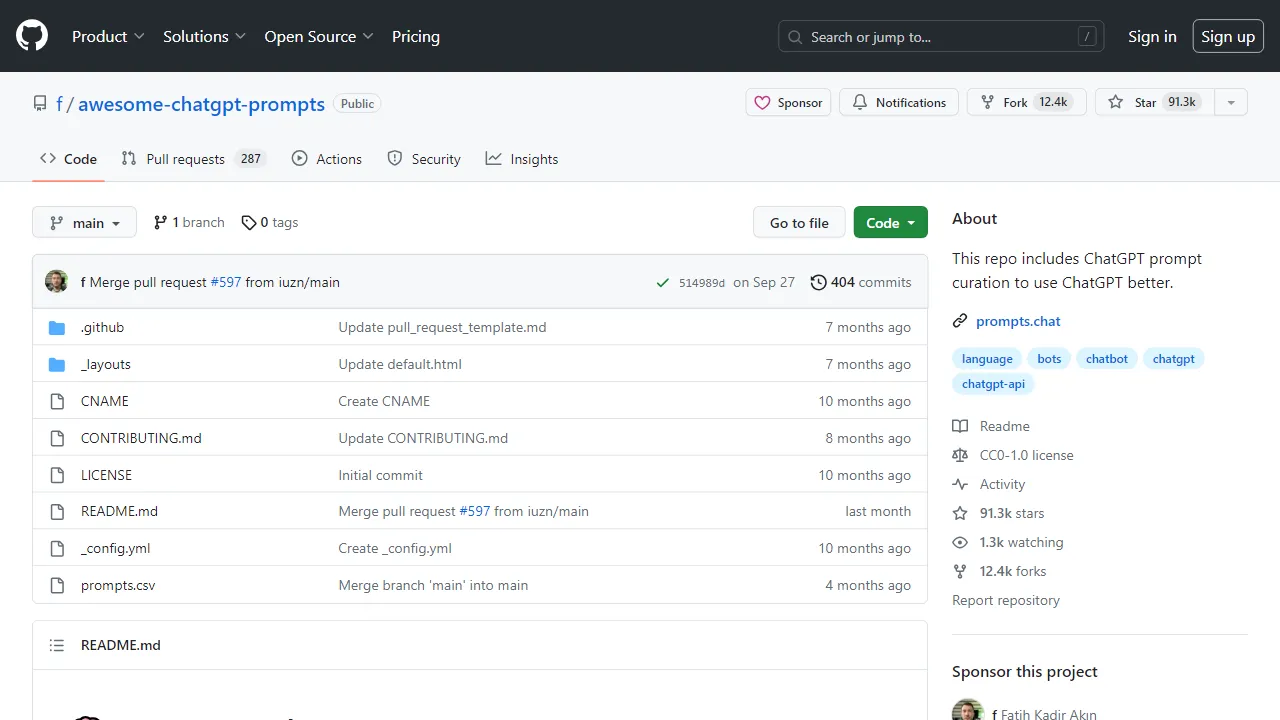The image size is (1280, 720).
Task: Select the chatgpt-api topic tag
Action: tap(993, 384)
